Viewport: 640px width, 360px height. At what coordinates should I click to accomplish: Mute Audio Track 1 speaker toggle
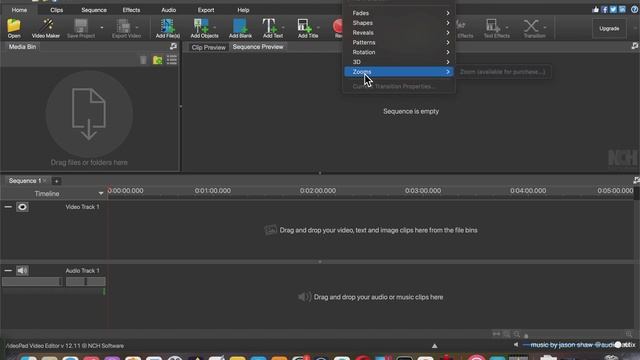point(22,270)
